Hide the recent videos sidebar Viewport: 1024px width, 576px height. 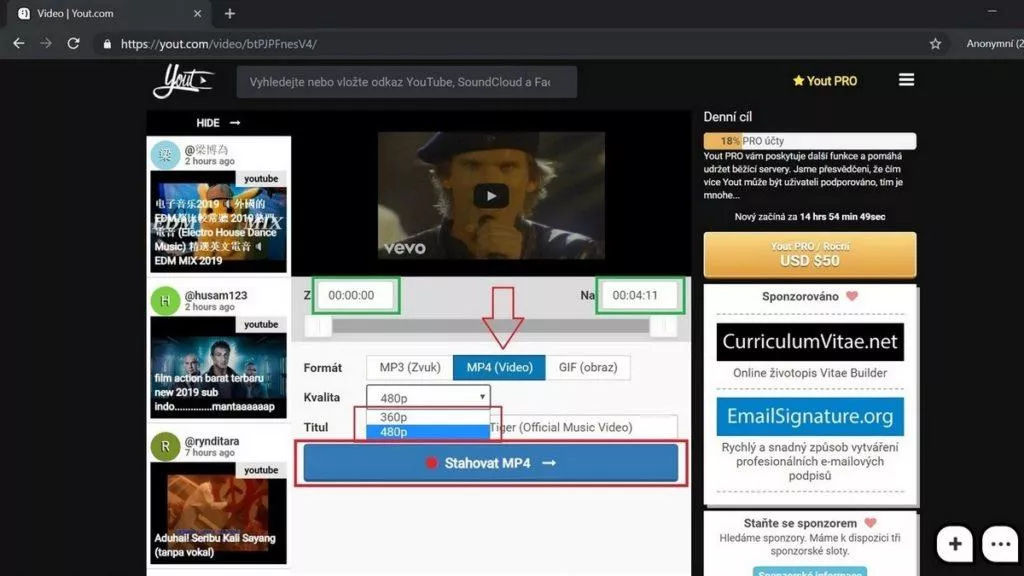(218, 123)
